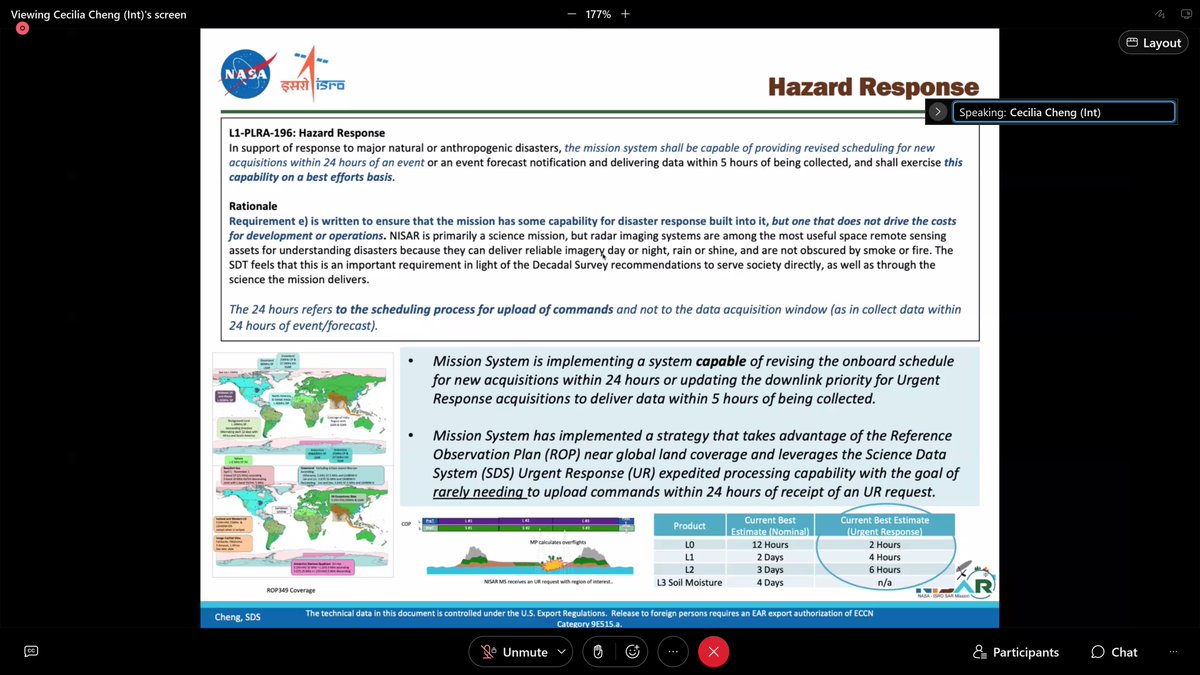Click Current Best Estimate (Urgent Response) header

click(x=884, y=525)
